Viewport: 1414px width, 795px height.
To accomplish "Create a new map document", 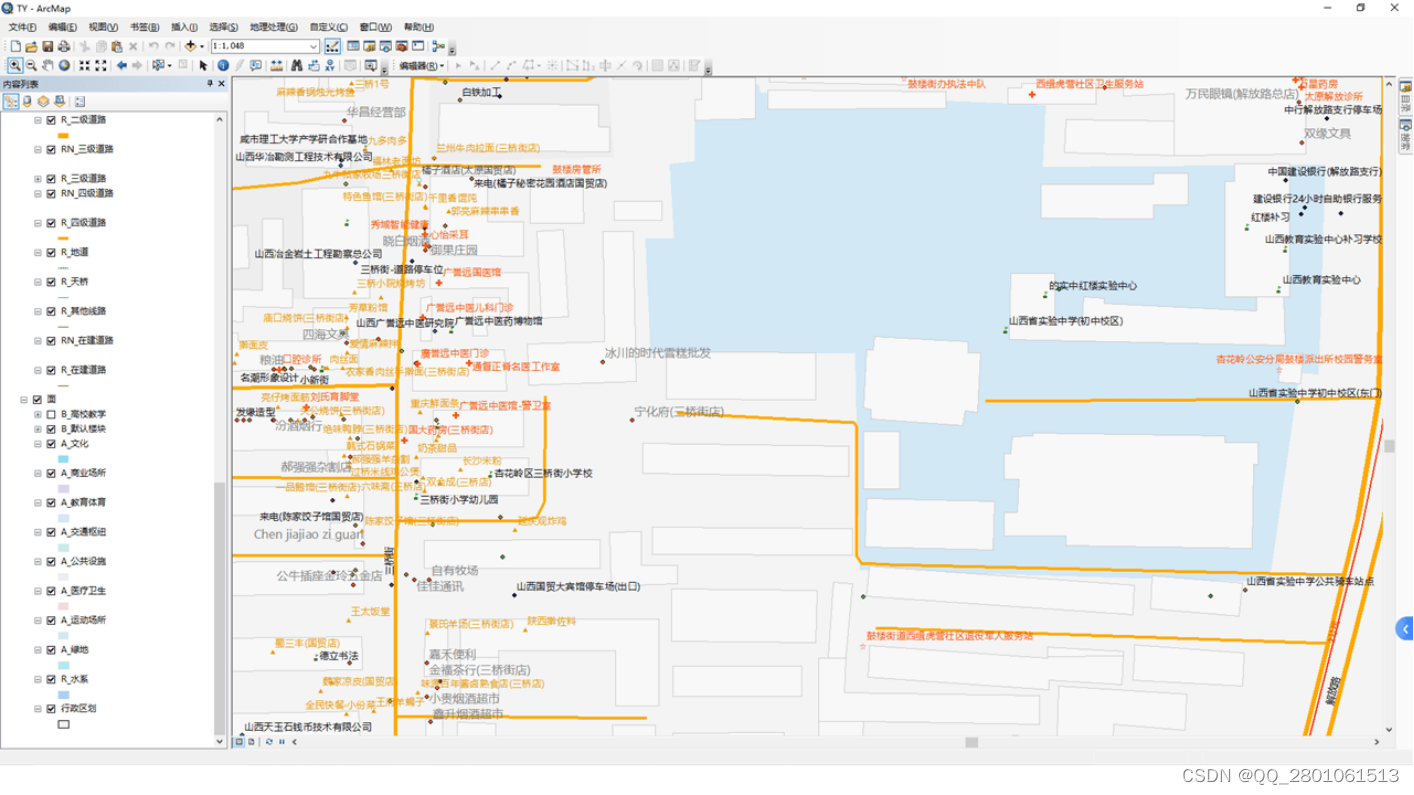I will click(x=16, y=46).
